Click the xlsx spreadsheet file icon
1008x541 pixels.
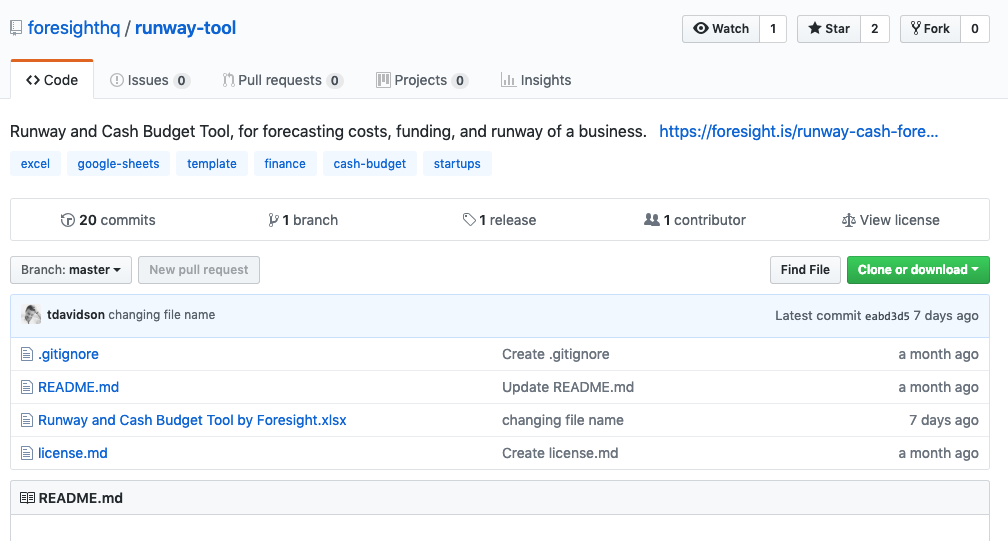[27, 420]
